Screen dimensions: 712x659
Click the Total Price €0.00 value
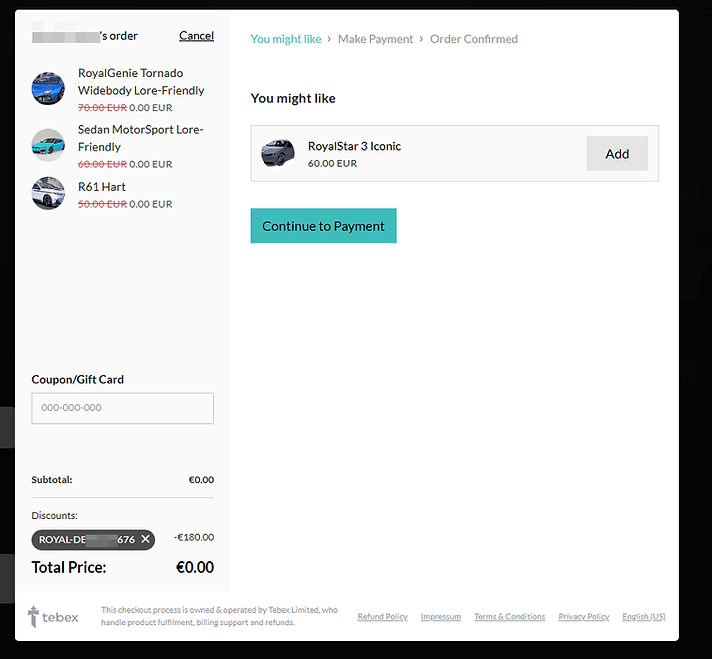[195, 567]
